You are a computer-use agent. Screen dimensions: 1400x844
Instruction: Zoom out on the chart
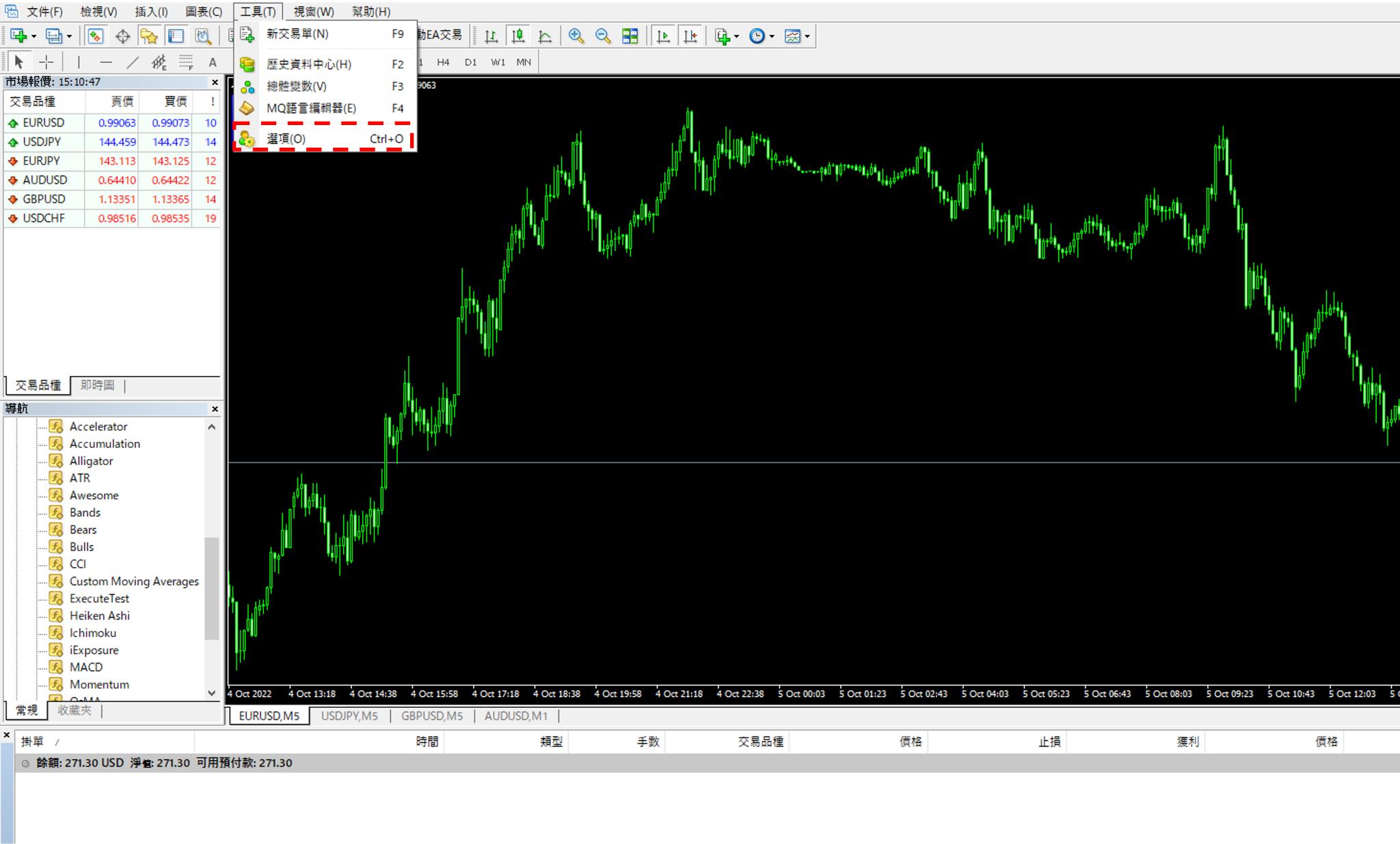click(603, 36)
